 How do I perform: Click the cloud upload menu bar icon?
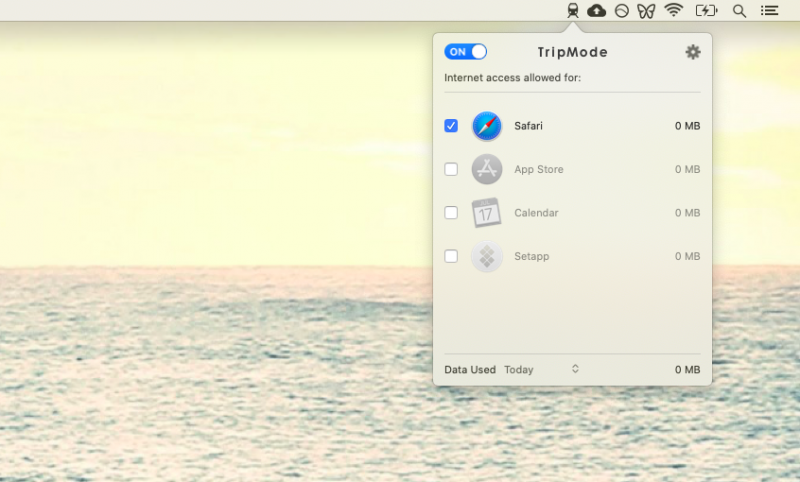tap(596, 11)
